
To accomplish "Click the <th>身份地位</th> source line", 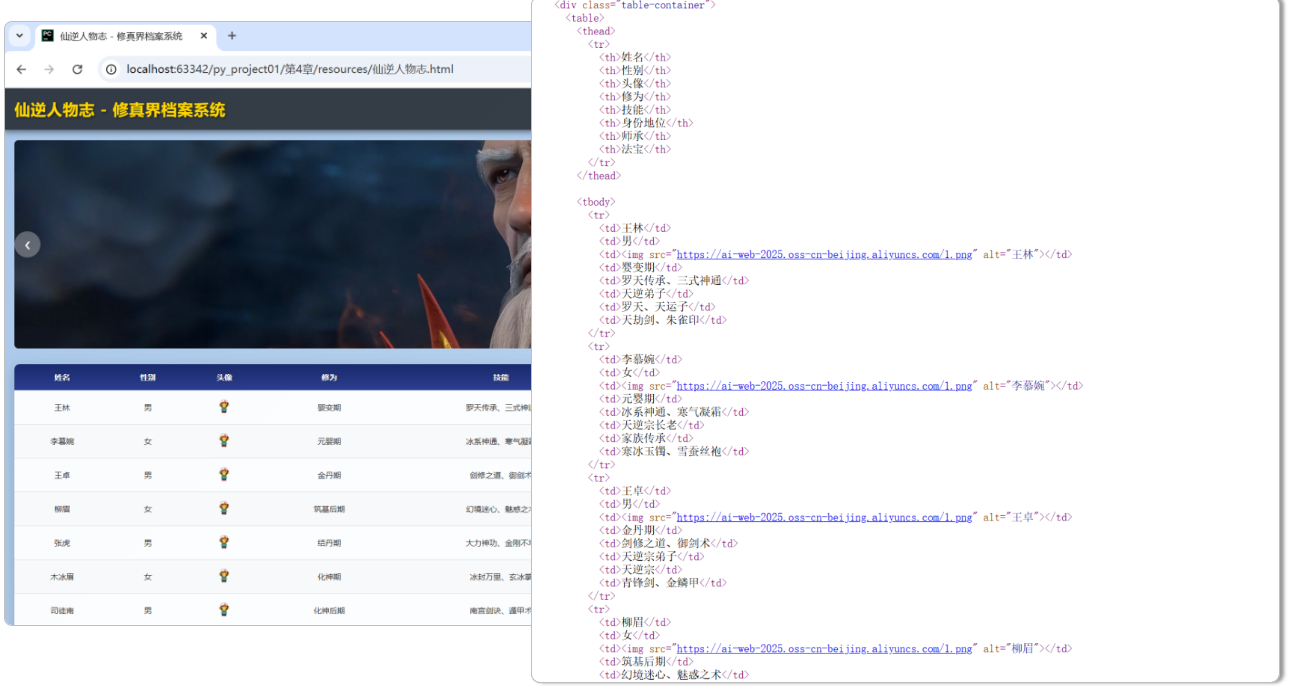I will point(645,123).
